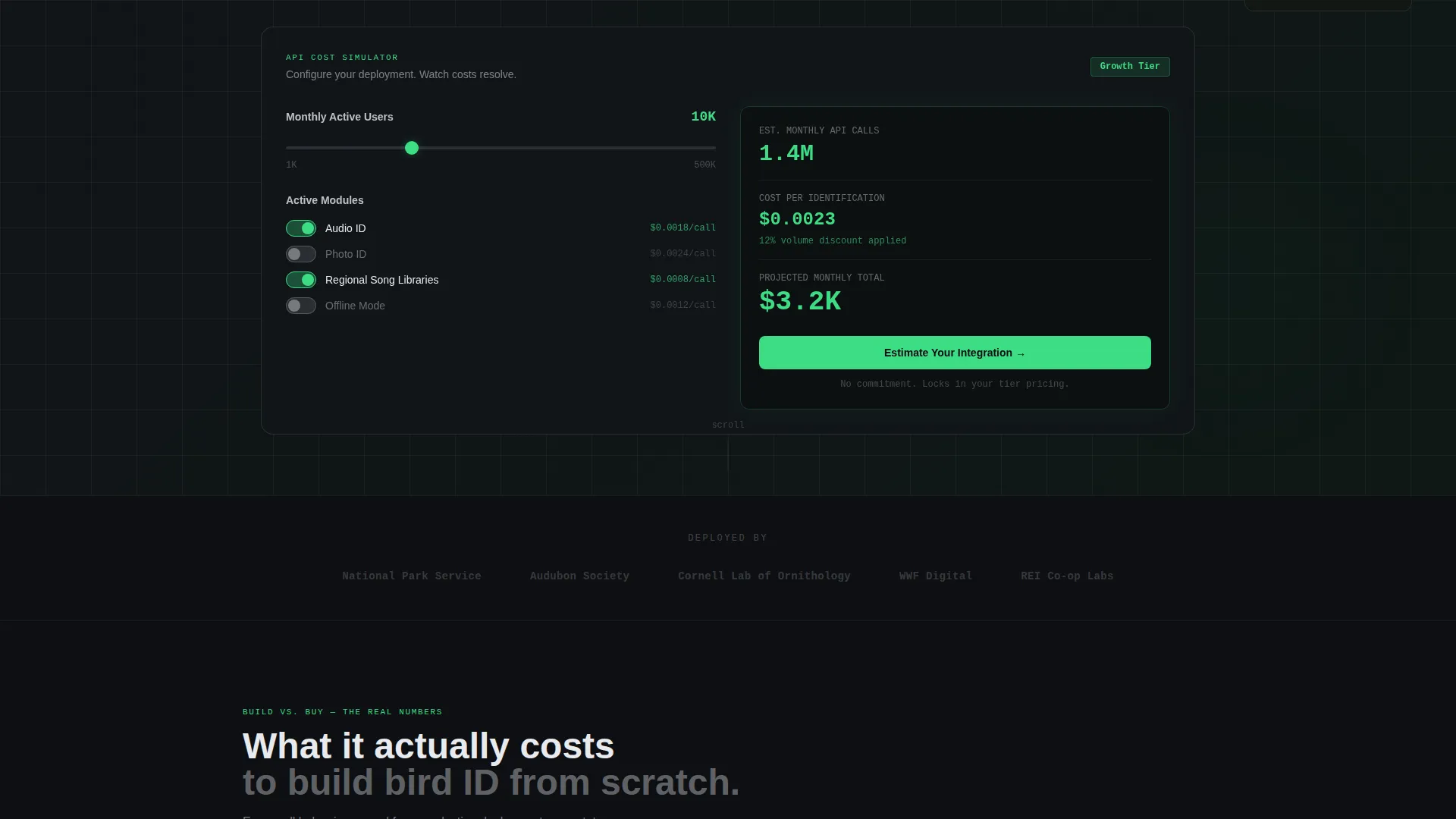Click the 10K users value readout
This screenshot has height=819, width=1456.
pyautogui.click(x=703, y=117)
